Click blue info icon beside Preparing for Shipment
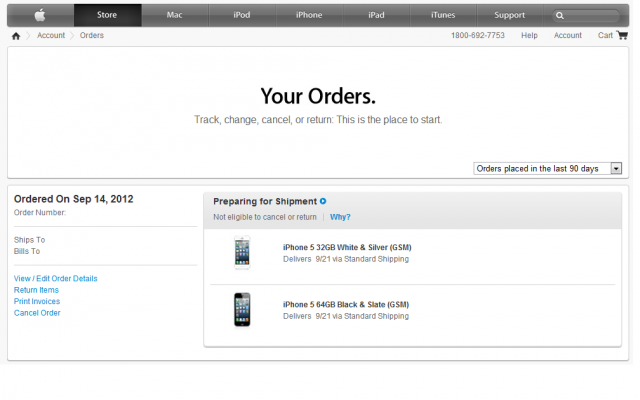 pos(323,201)
